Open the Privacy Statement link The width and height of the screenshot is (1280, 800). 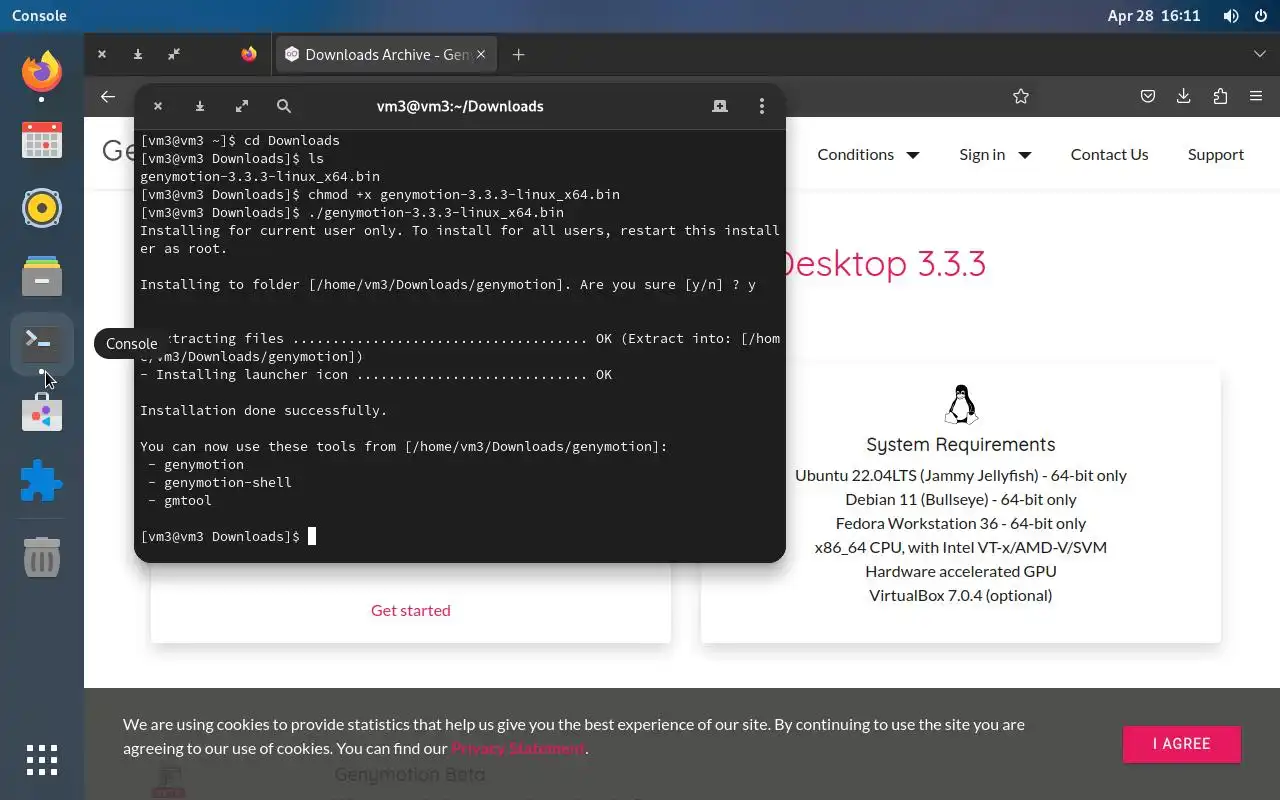[518, 748]
